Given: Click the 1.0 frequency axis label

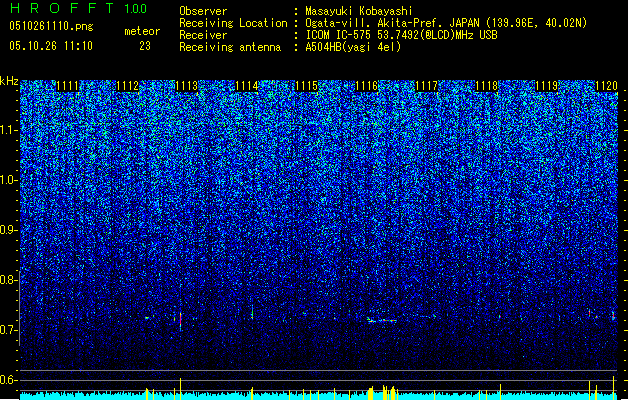Looking at the screenshot, I should click(9, 181).
